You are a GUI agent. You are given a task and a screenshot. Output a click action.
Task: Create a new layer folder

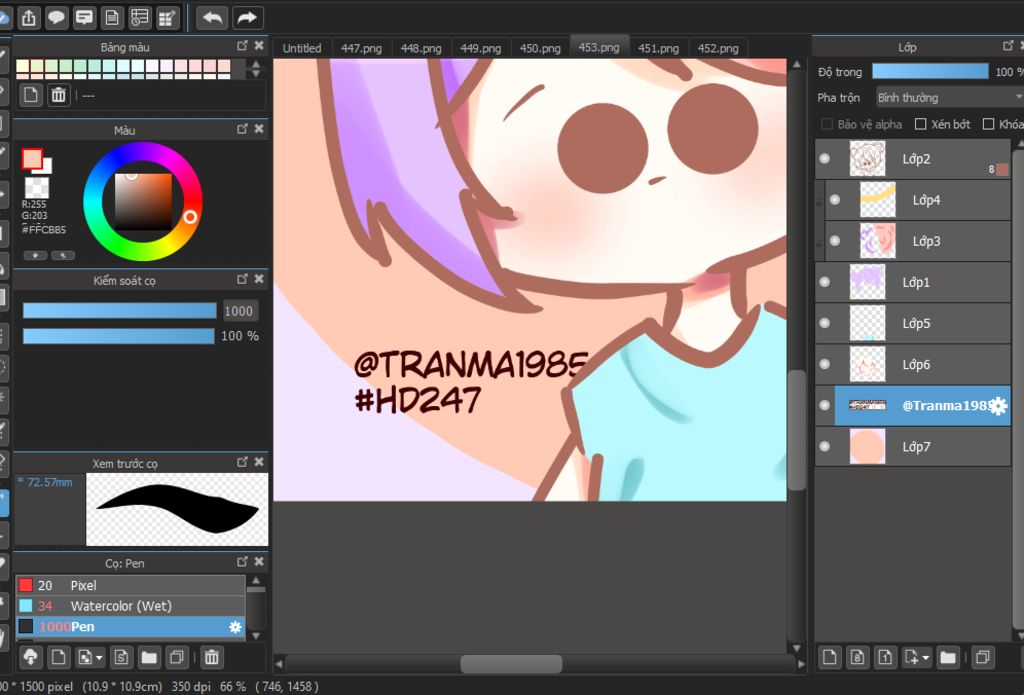pyautogui.click(x=948, y=656)
